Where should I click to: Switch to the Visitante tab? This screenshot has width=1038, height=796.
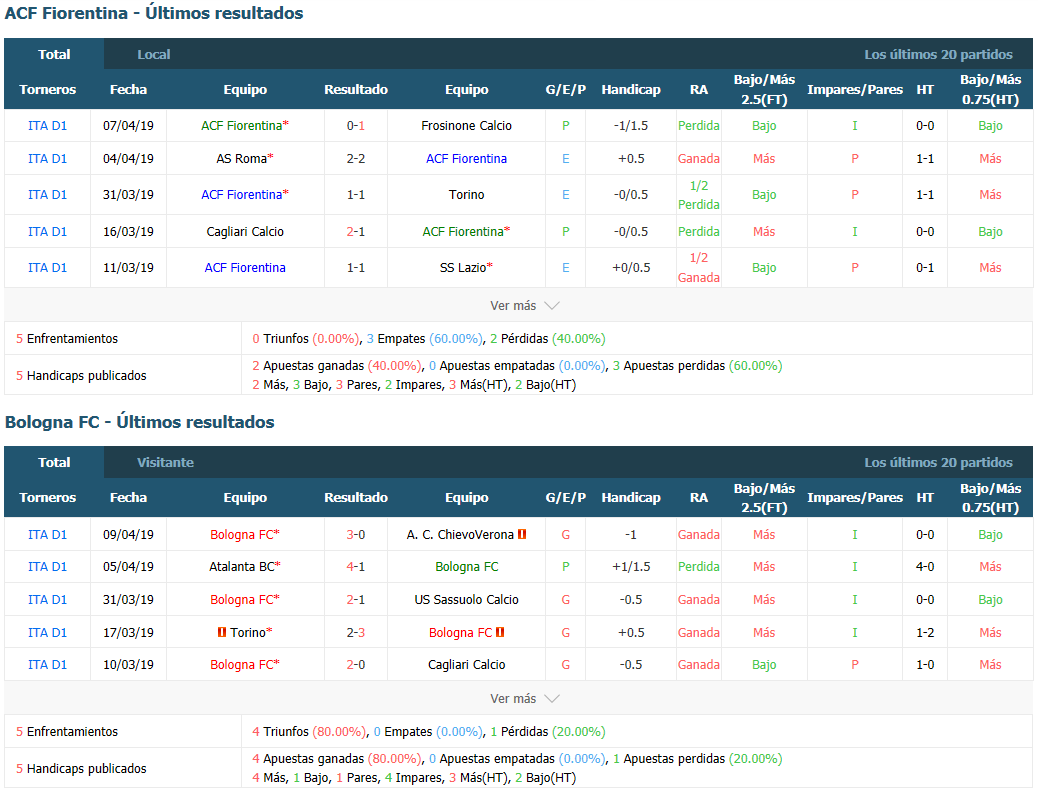point(165,462)
